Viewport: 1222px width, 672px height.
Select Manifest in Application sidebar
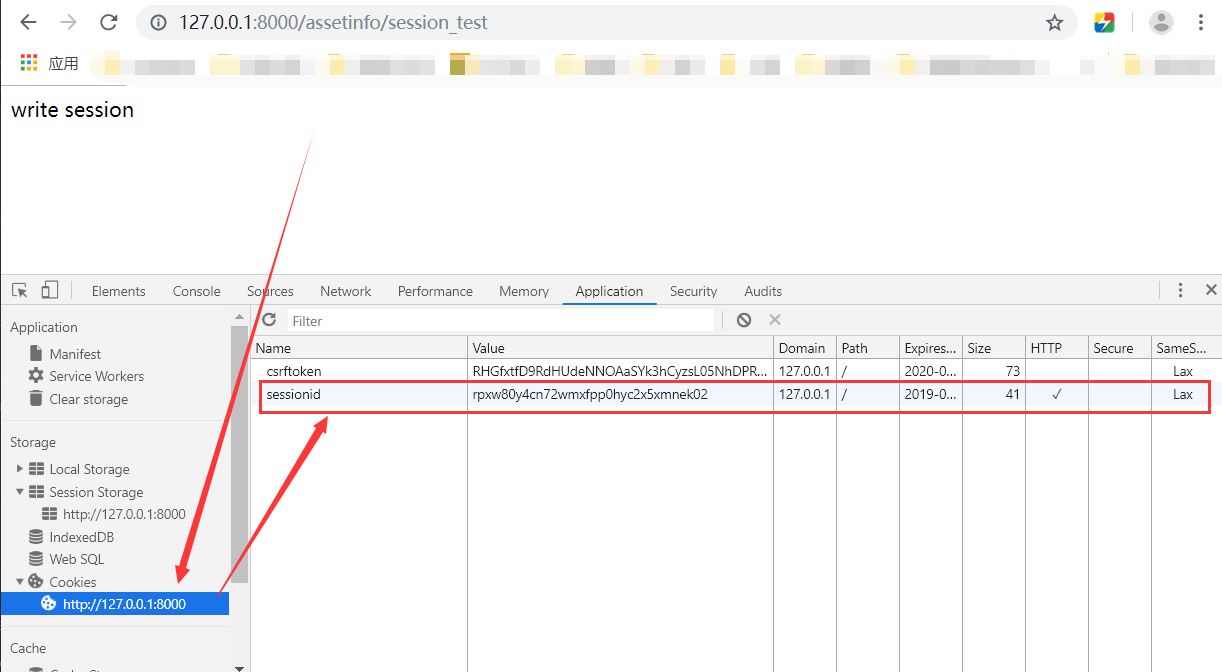[x=75, y=354]
